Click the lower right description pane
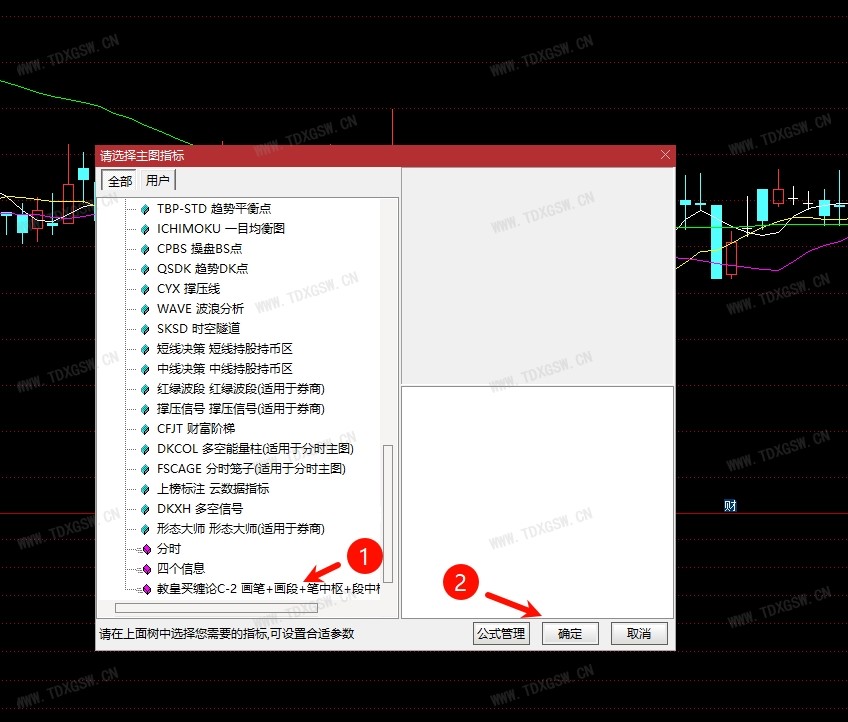This screenshot has width=848, height=722. (x=538, y=502)
